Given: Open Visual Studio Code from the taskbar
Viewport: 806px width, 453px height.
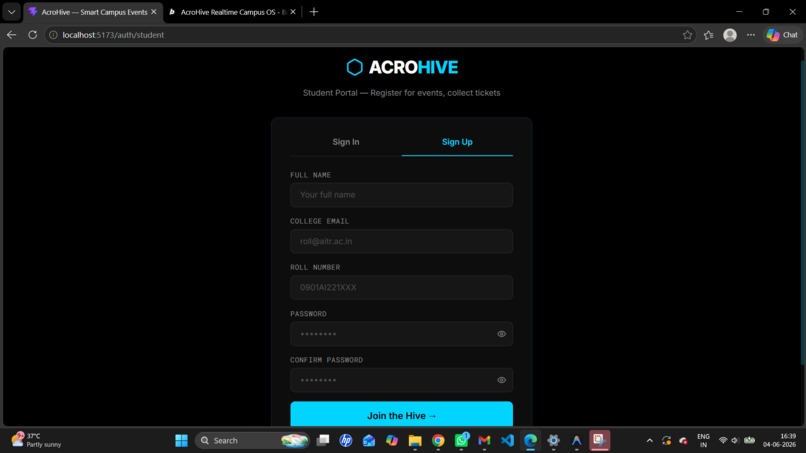Looking at the screenshot, I should (x=507, y=441).
